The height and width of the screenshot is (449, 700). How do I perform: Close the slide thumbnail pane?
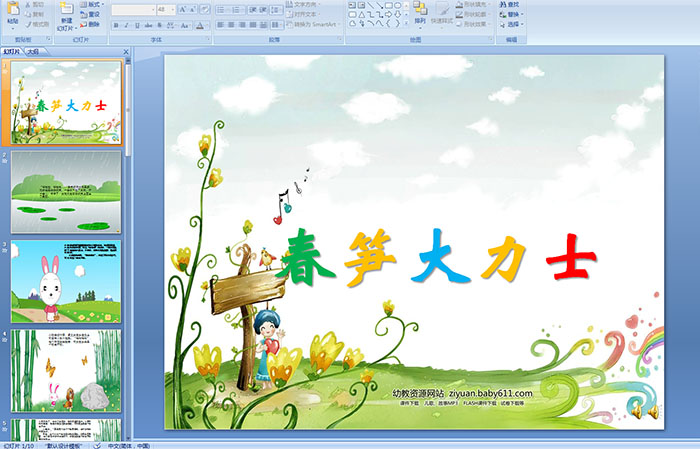click(127, 51)
